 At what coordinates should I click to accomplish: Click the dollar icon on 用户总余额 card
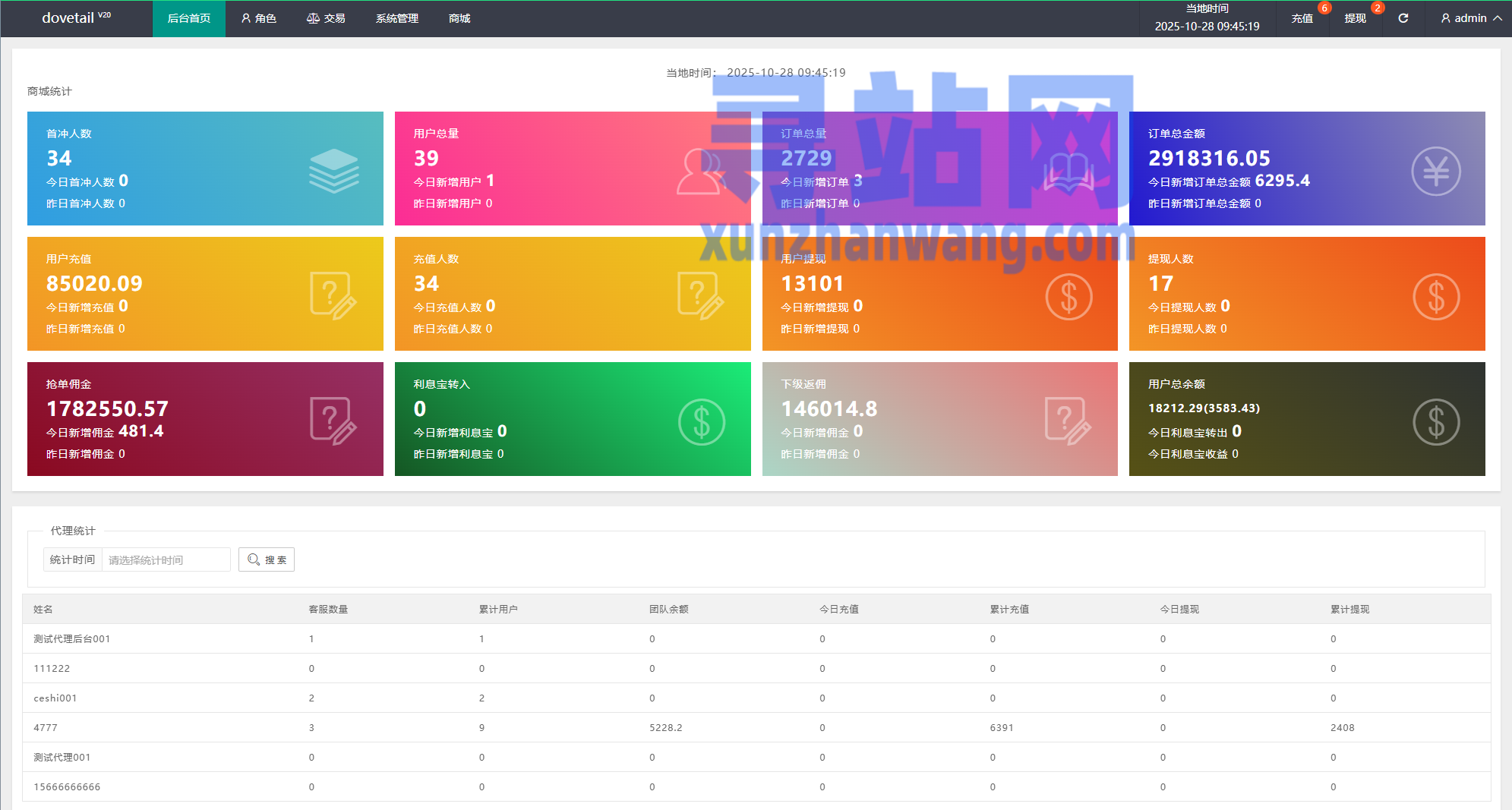(x=1435, y=421)
